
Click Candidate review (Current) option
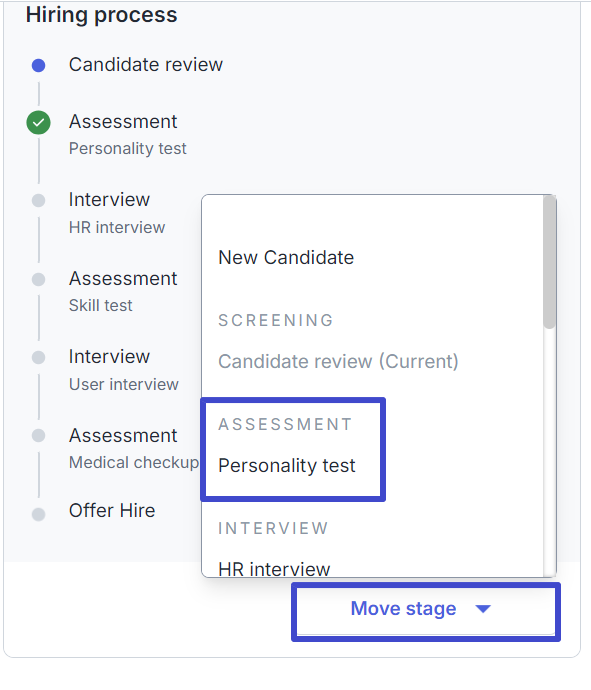pos(338,361)
